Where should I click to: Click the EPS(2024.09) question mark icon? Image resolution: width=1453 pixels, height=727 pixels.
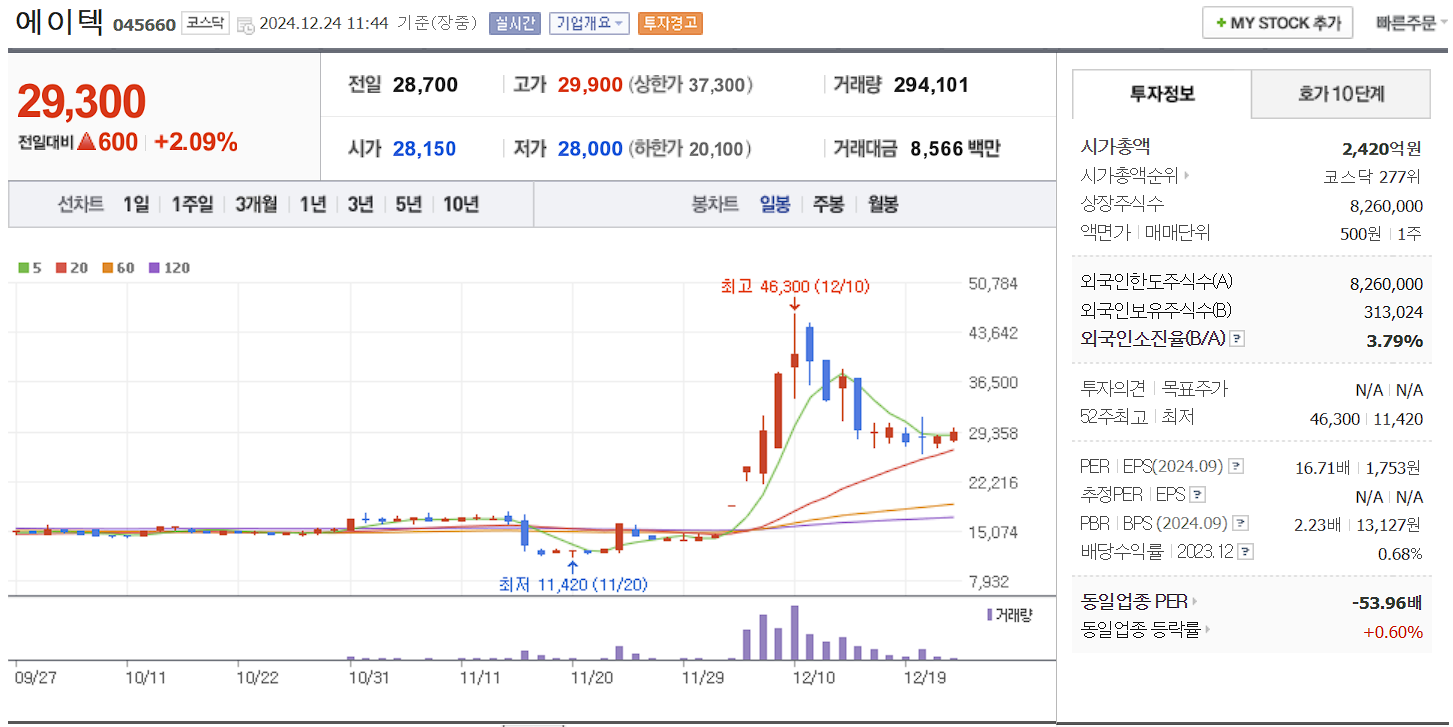(1237, 465)
